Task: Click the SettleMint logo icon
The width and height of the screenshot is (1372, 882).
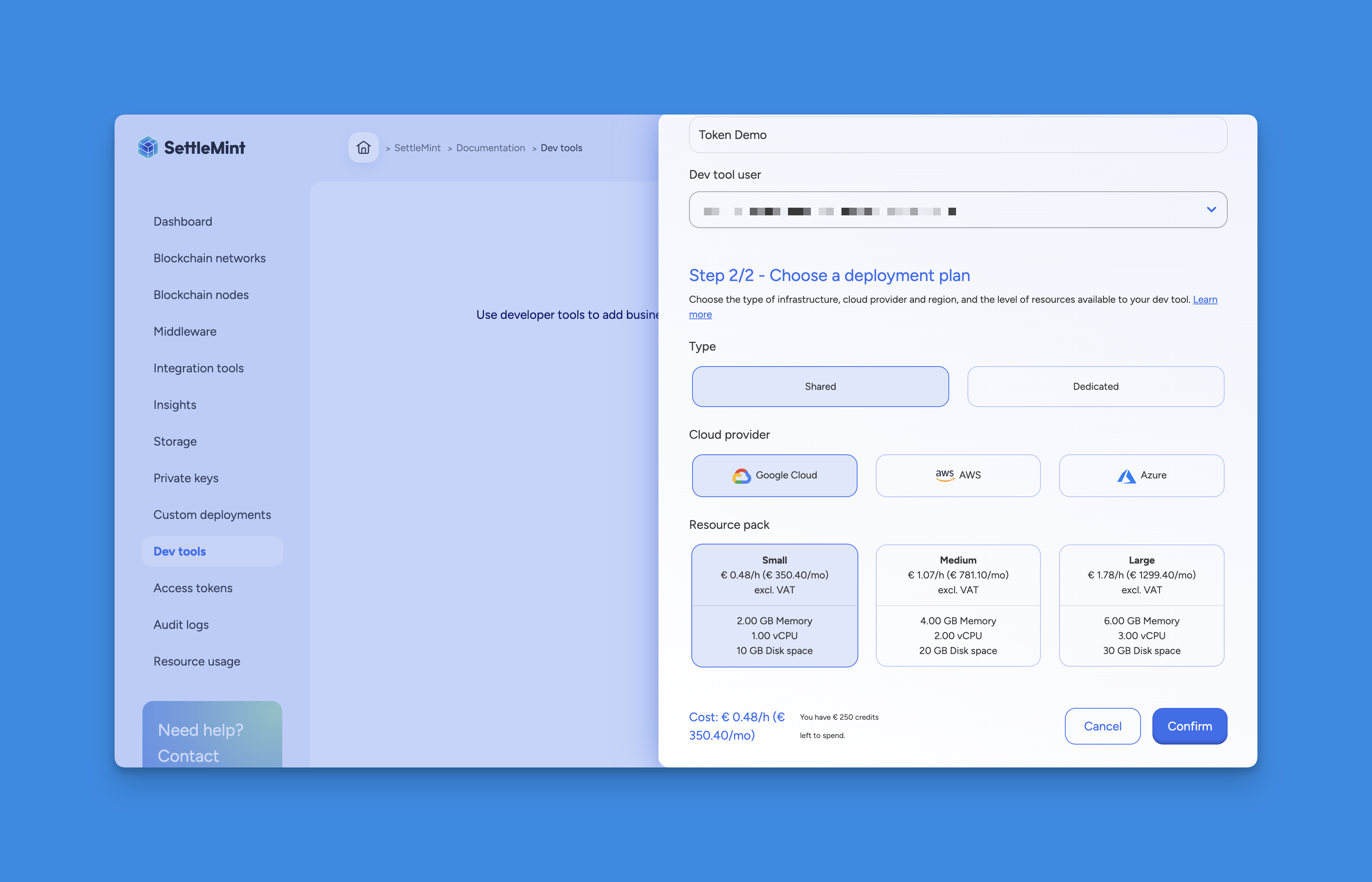Action: pyautogui.click(x=148, y=148)
